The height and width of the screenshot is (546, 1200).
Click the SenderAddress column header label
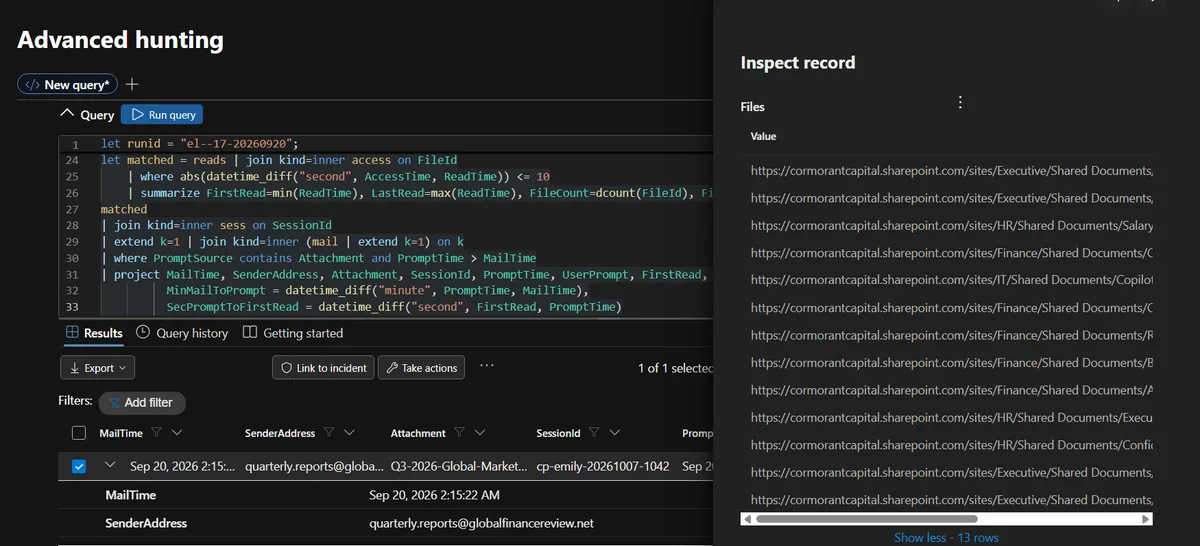pos(280,433)
